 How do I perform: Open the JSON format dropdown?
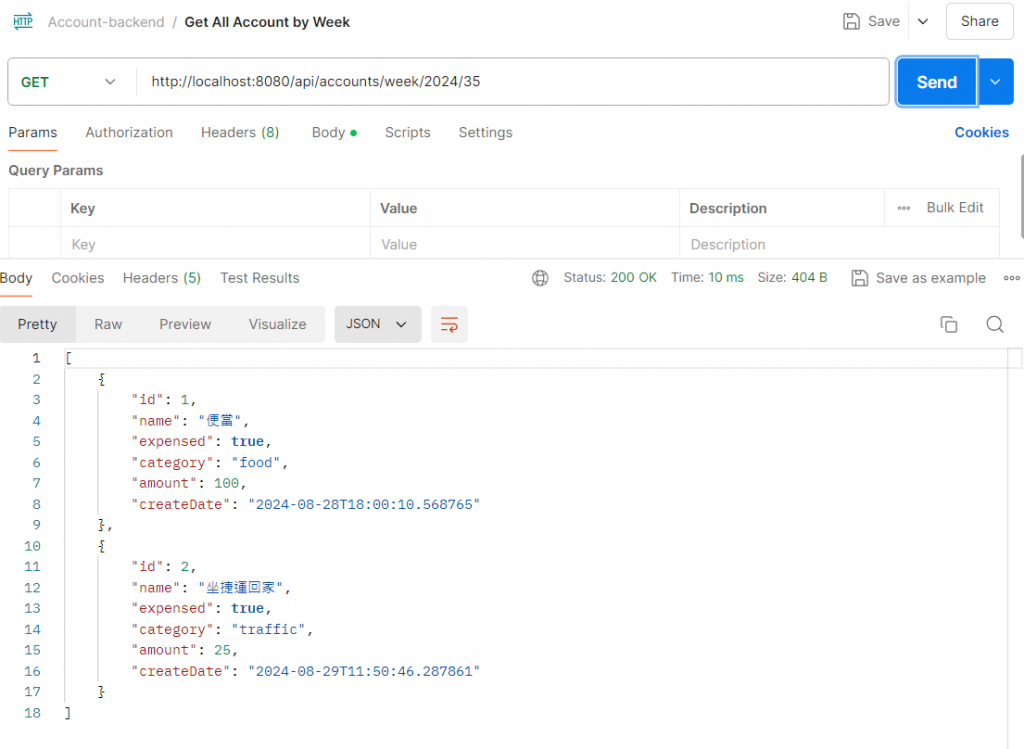click(x=377, y=324)
